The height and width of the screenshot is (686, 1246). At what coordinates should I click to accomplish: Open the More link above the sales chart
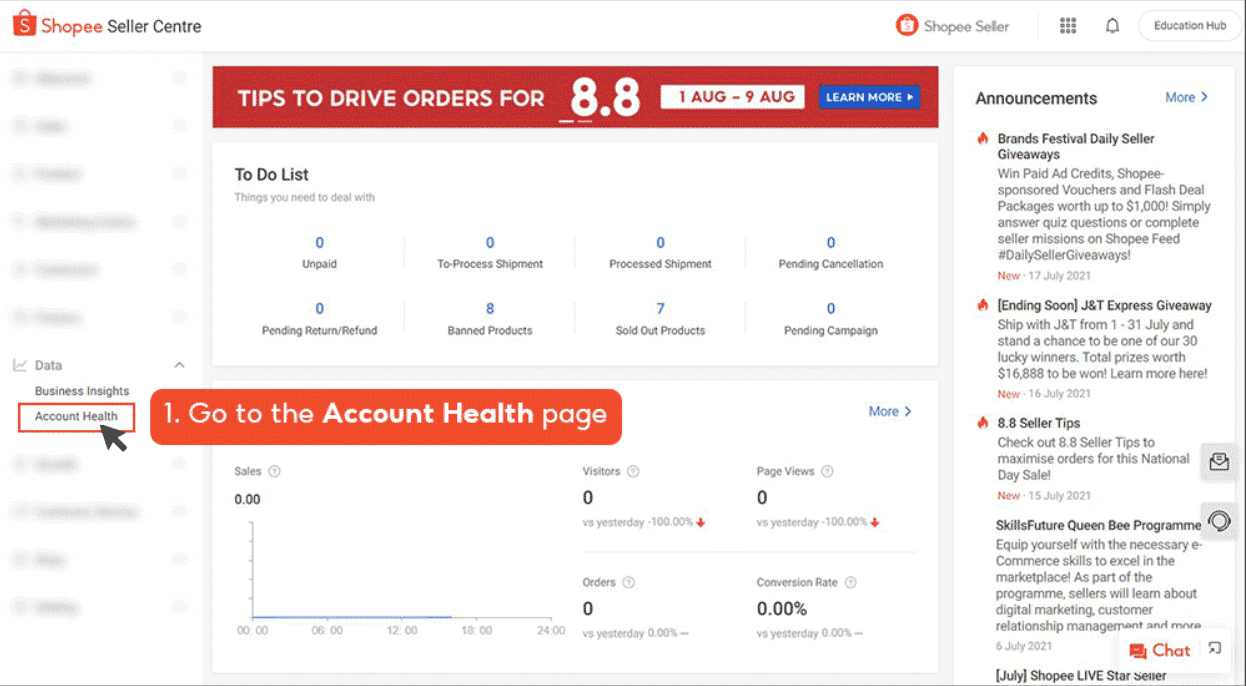coord(888,411)
